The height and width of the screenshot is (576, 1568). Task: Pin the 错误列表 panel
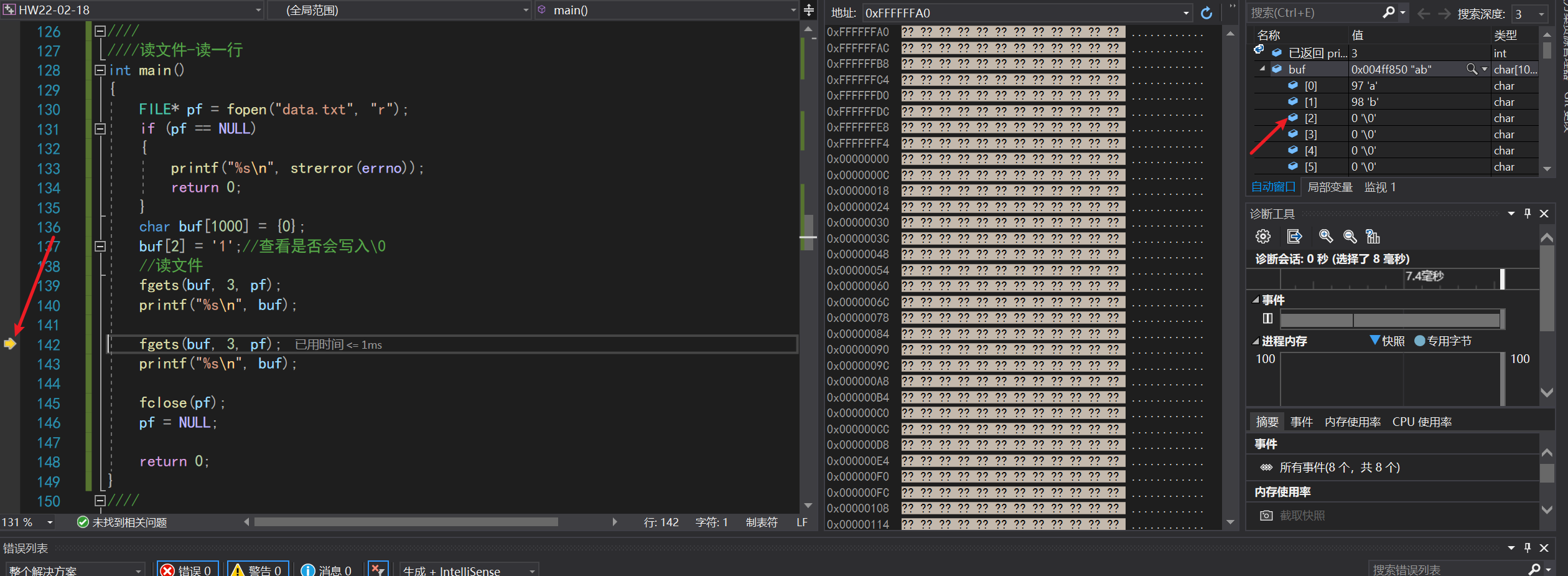[x=1528, y=548]
